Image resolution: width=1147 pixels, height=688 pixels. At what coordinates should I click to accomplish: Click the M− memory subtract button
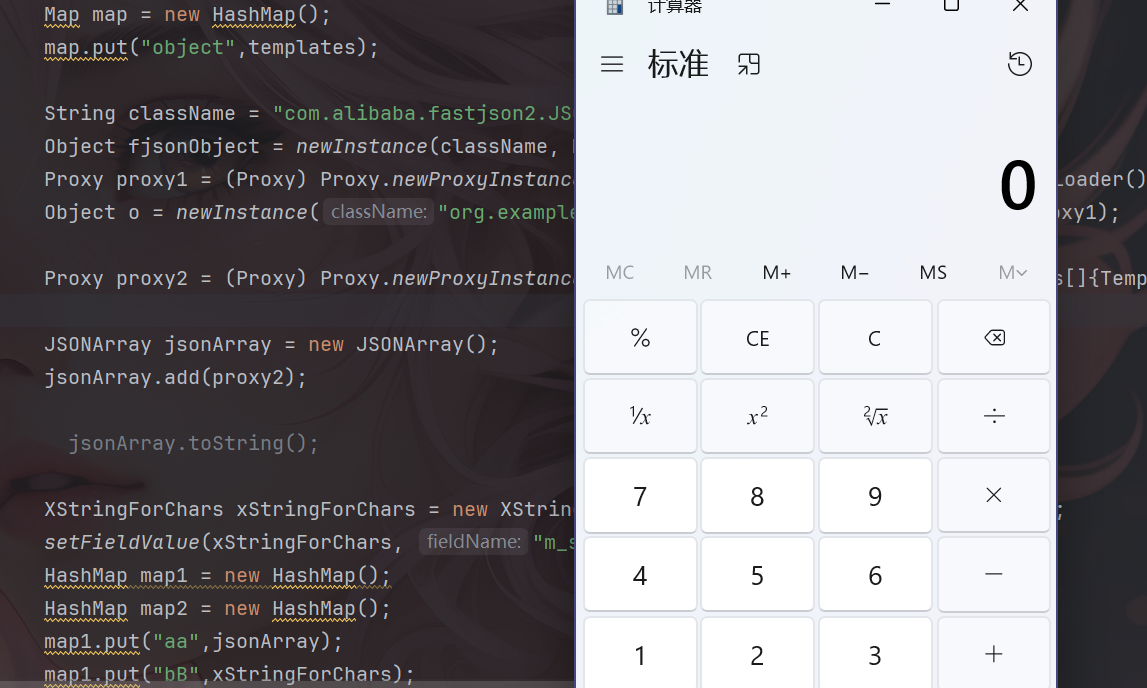854,273
